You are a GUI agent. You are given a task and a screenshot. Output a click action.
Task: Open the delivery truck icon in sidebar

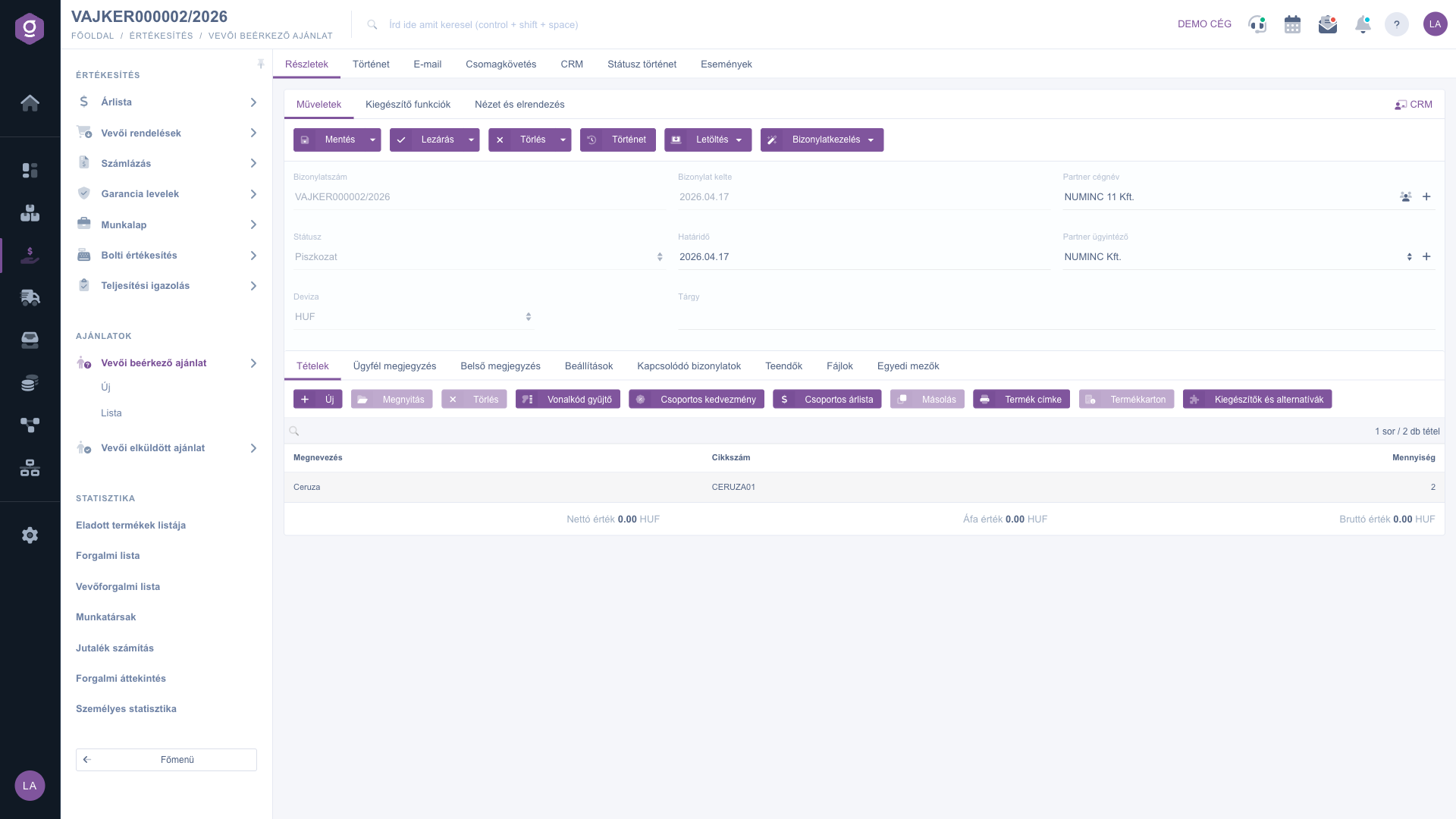30,297
